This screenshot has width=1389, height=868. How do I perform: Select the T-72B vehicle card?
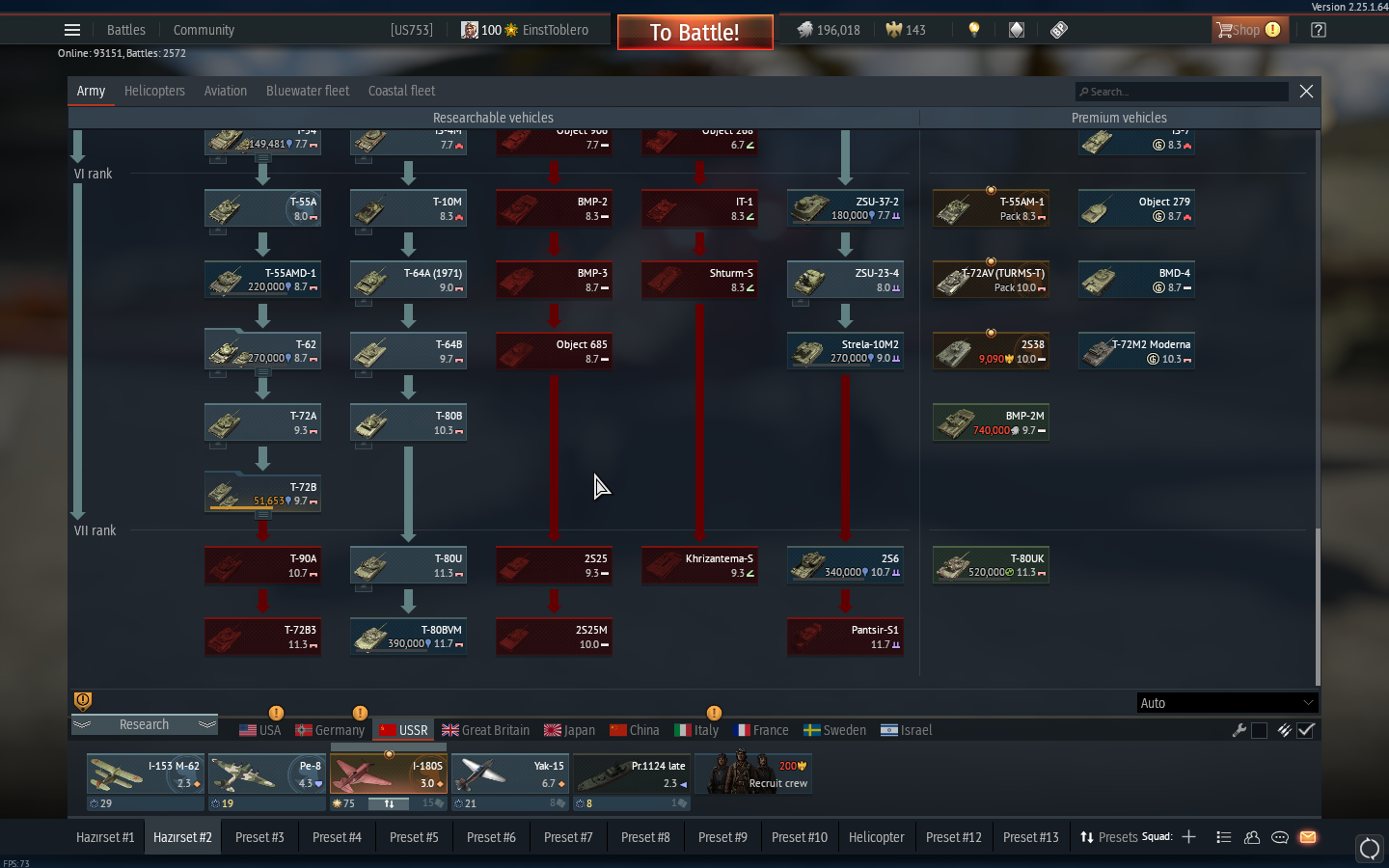[x=262, y=494]
